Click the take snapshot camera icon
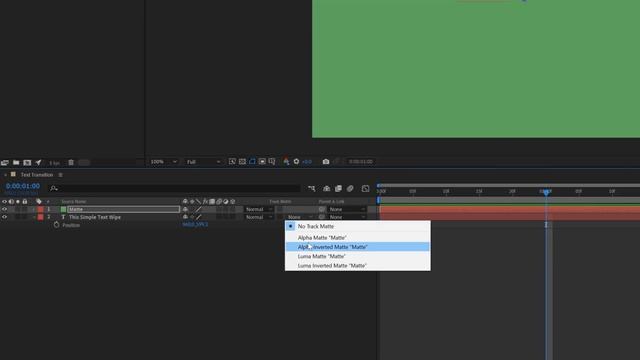 coord(326,162)
